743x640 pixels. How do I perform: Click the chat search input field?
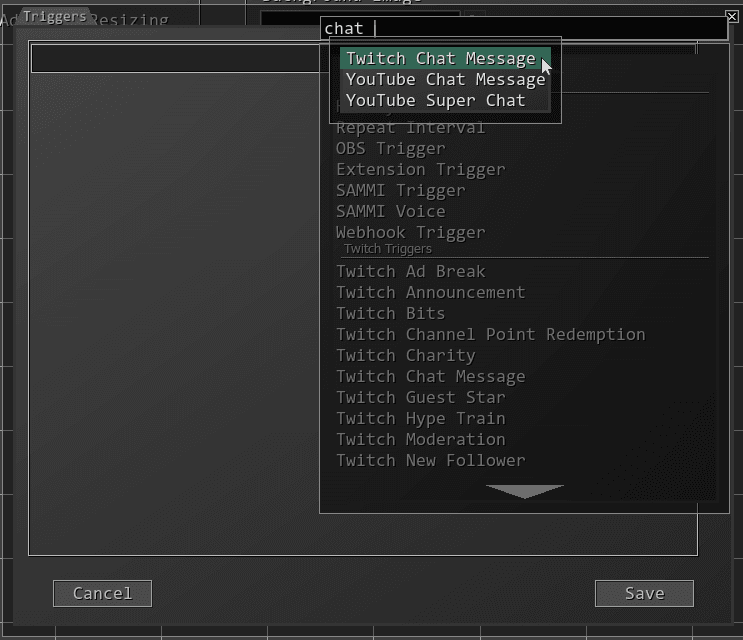tap(524, 28)
